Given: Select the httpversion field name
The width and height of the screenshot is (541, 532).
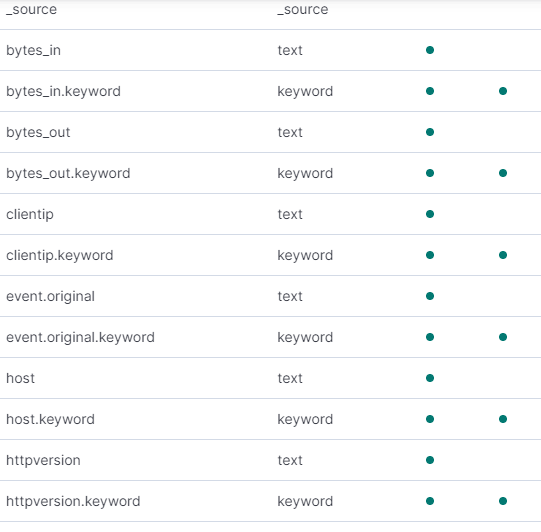Looking at the screenshot, I should 43,460.
